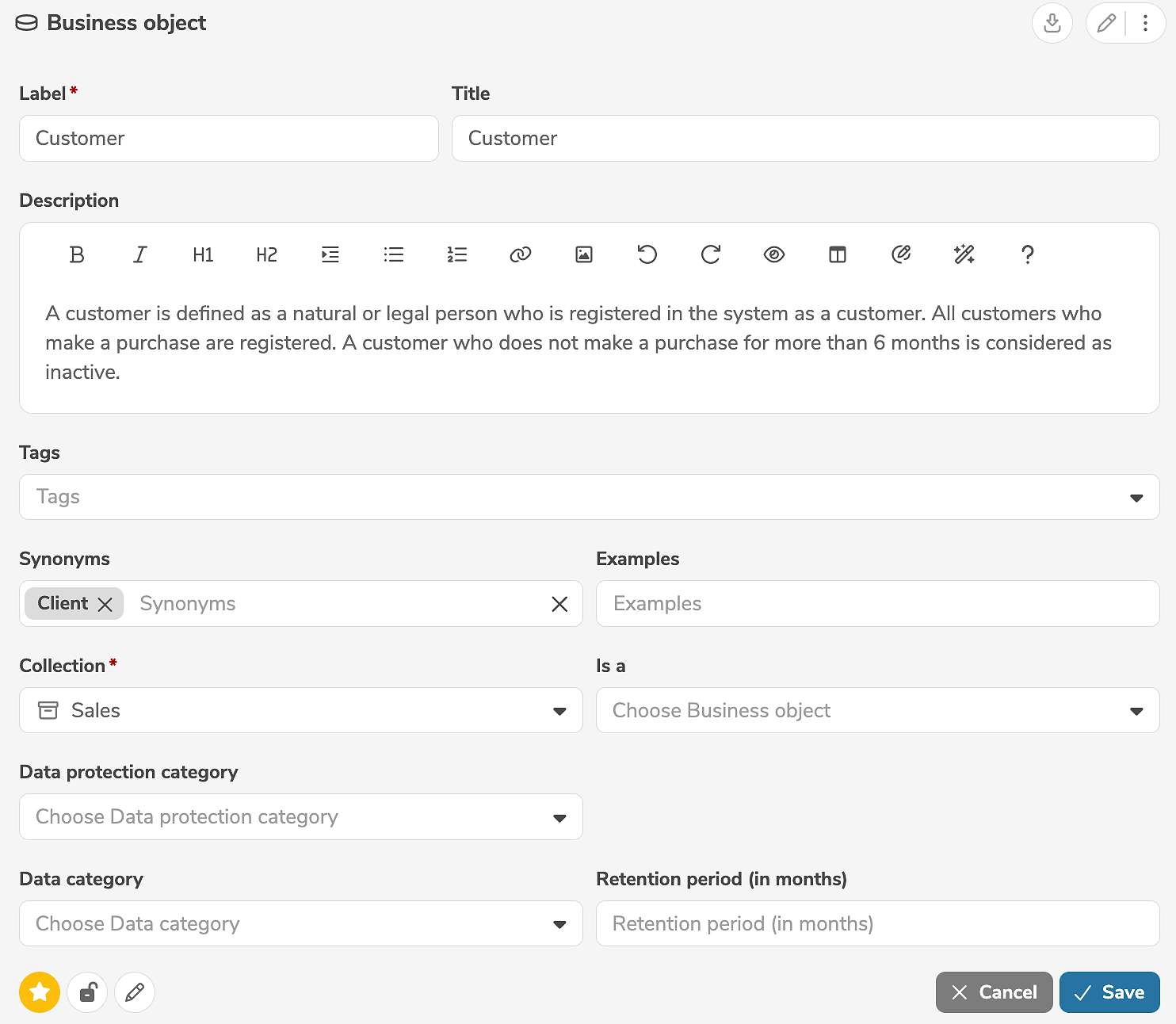This screenshot has height=1024, width=1176.
Task: Save the business object
Action: (1109, 992)
